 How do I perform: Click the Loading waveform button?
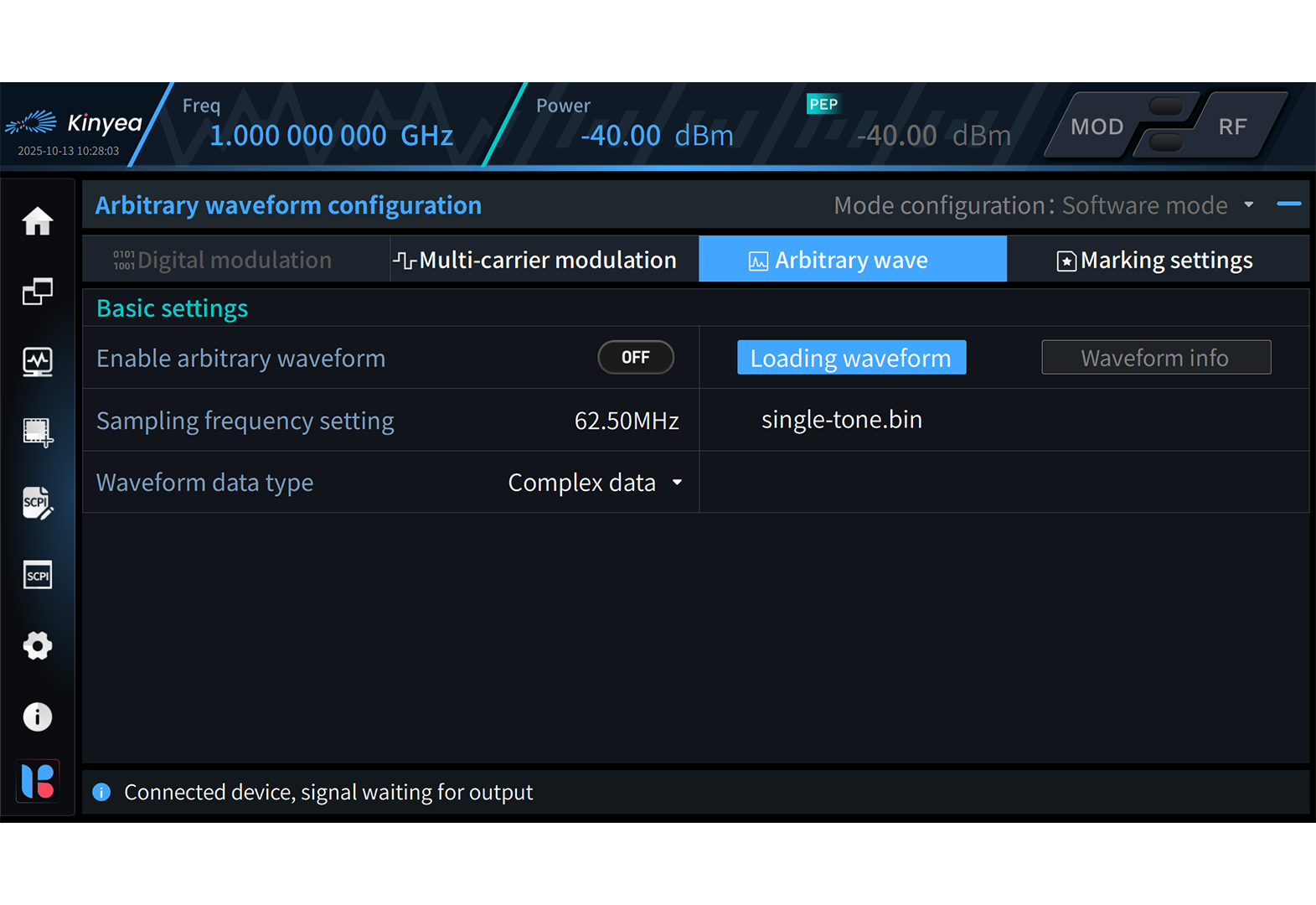click(851, 358)
